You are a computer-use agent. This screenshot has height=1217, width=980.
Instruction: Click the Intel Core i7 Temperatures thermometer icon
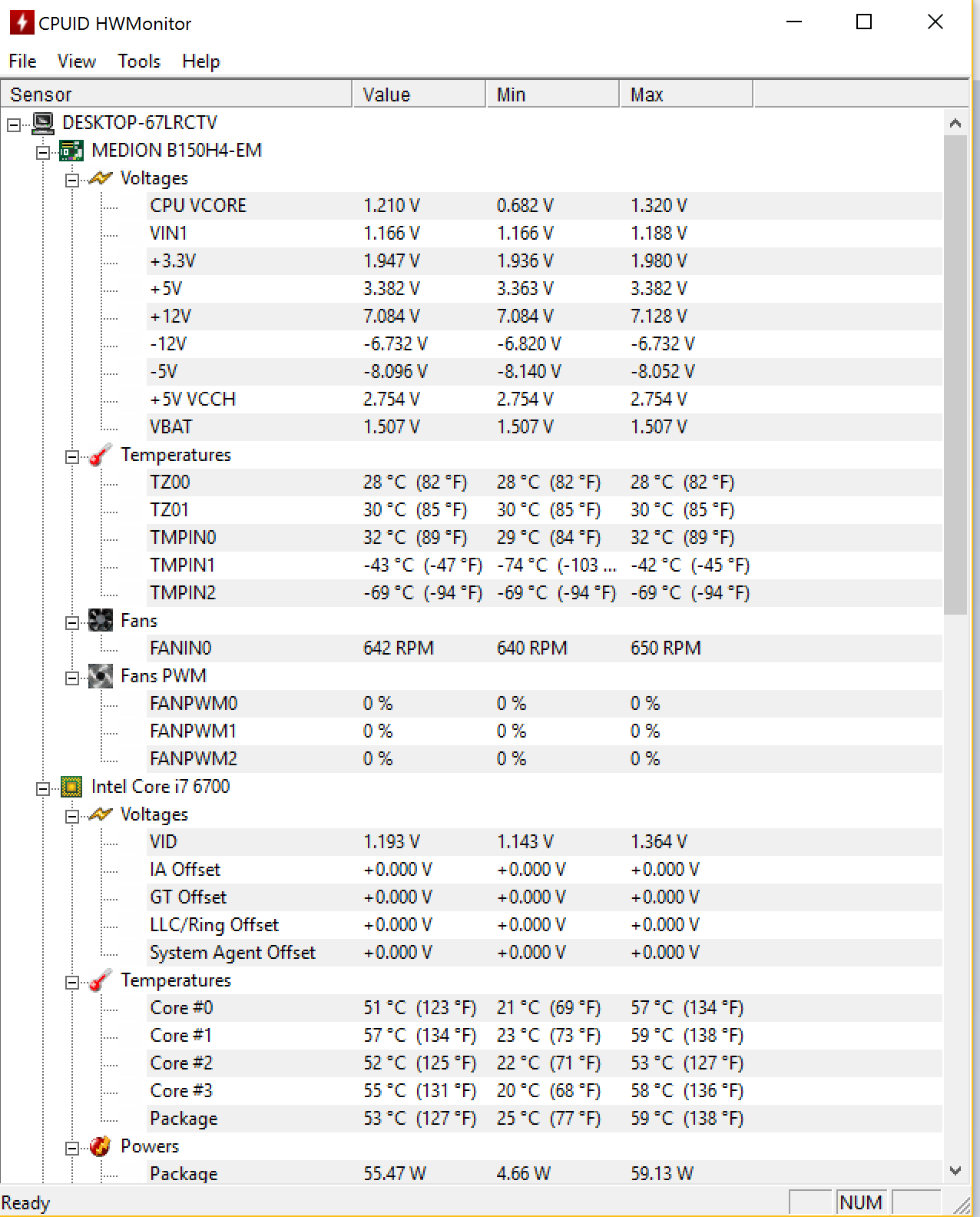[101, 980]
